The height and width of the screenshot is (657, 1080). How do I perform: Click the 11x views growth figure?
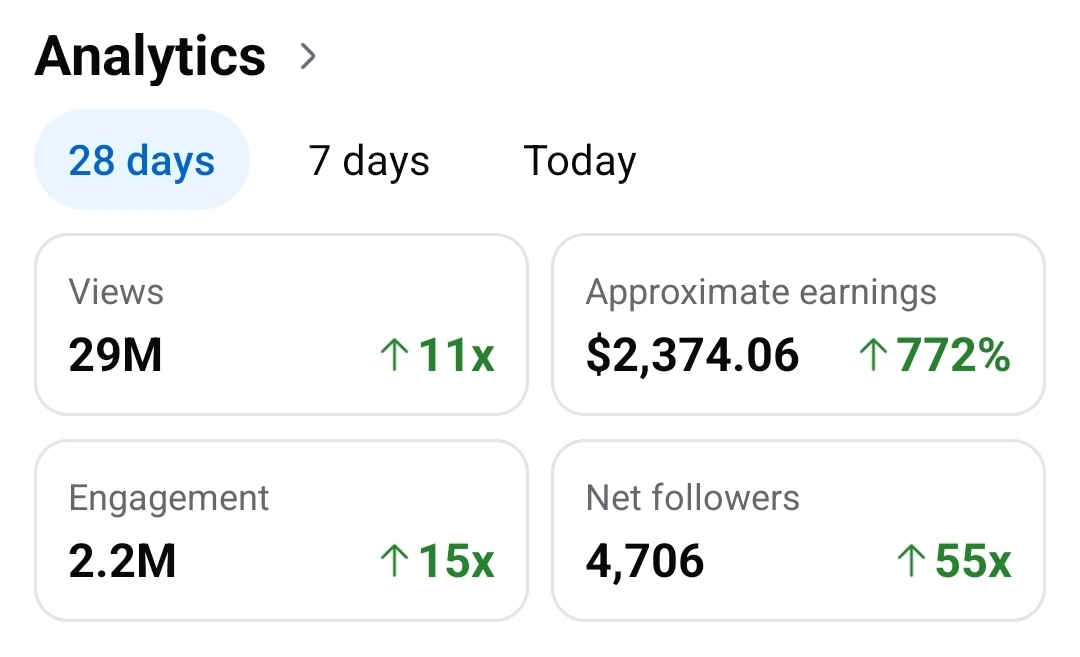click(x=457, y=356)
